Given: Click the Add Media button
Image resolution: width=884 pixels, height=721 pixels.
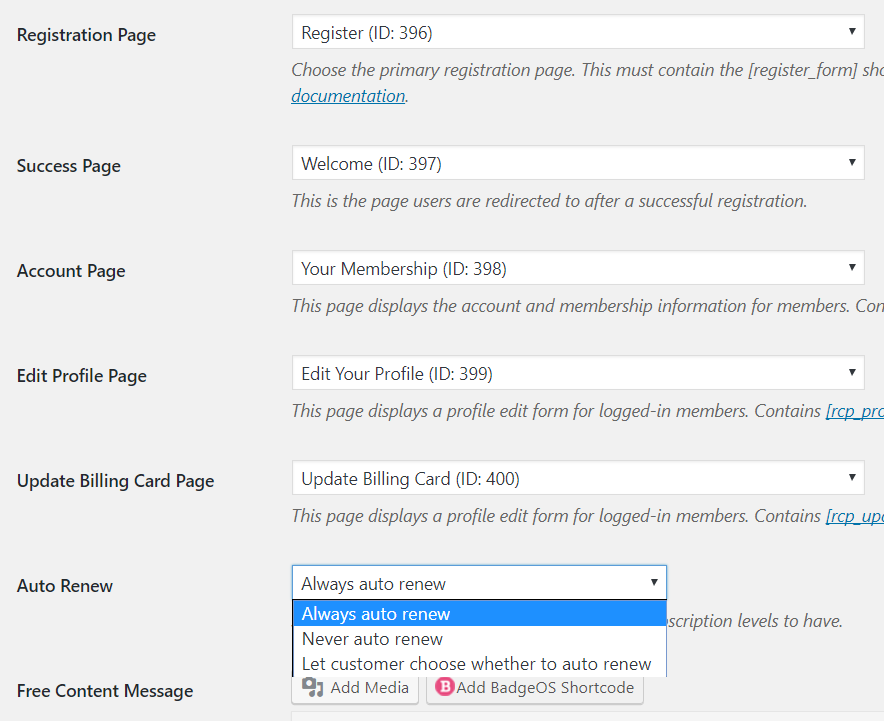Looking at the screenshot, I should pos(355,688).
